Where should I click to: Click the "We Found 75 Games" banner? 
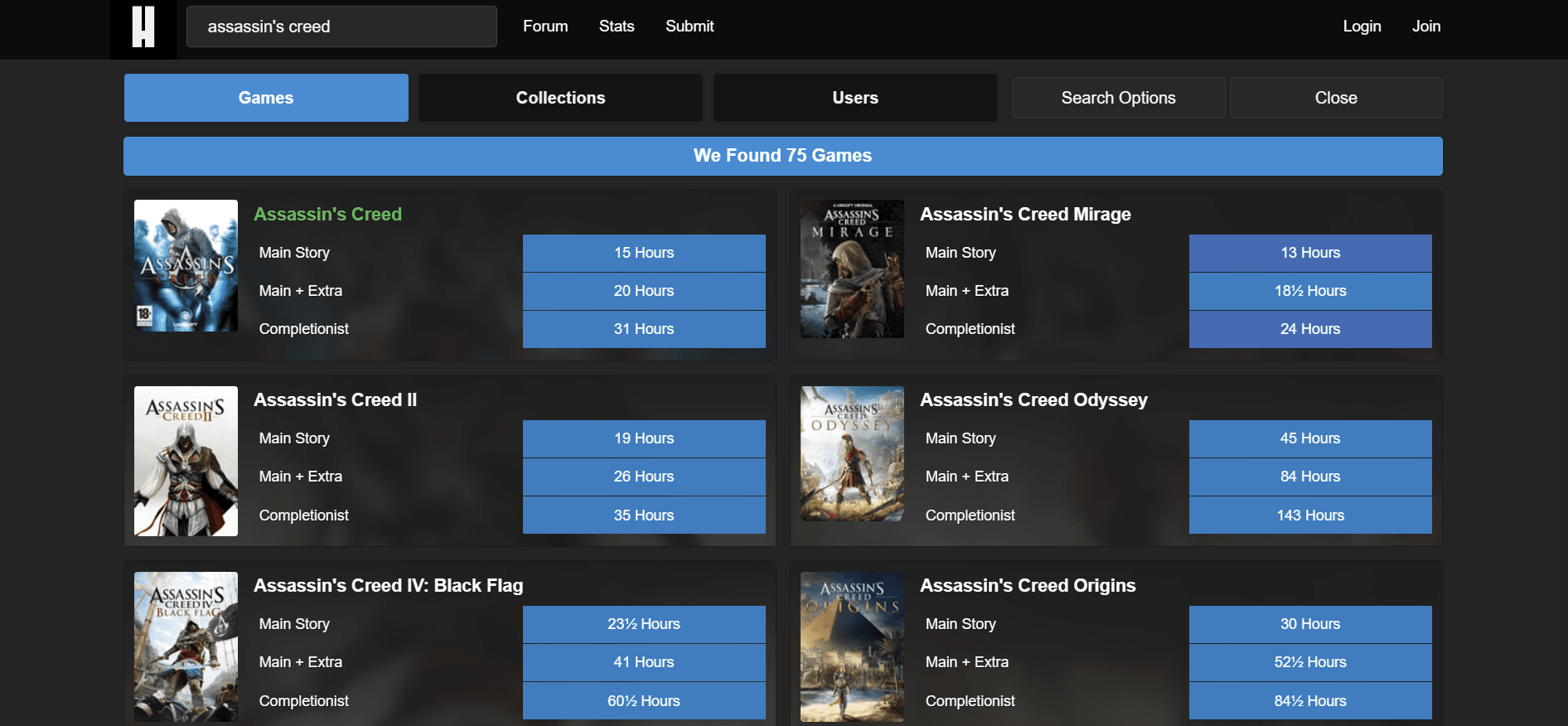pyautogui.click(x=783, y=156)
